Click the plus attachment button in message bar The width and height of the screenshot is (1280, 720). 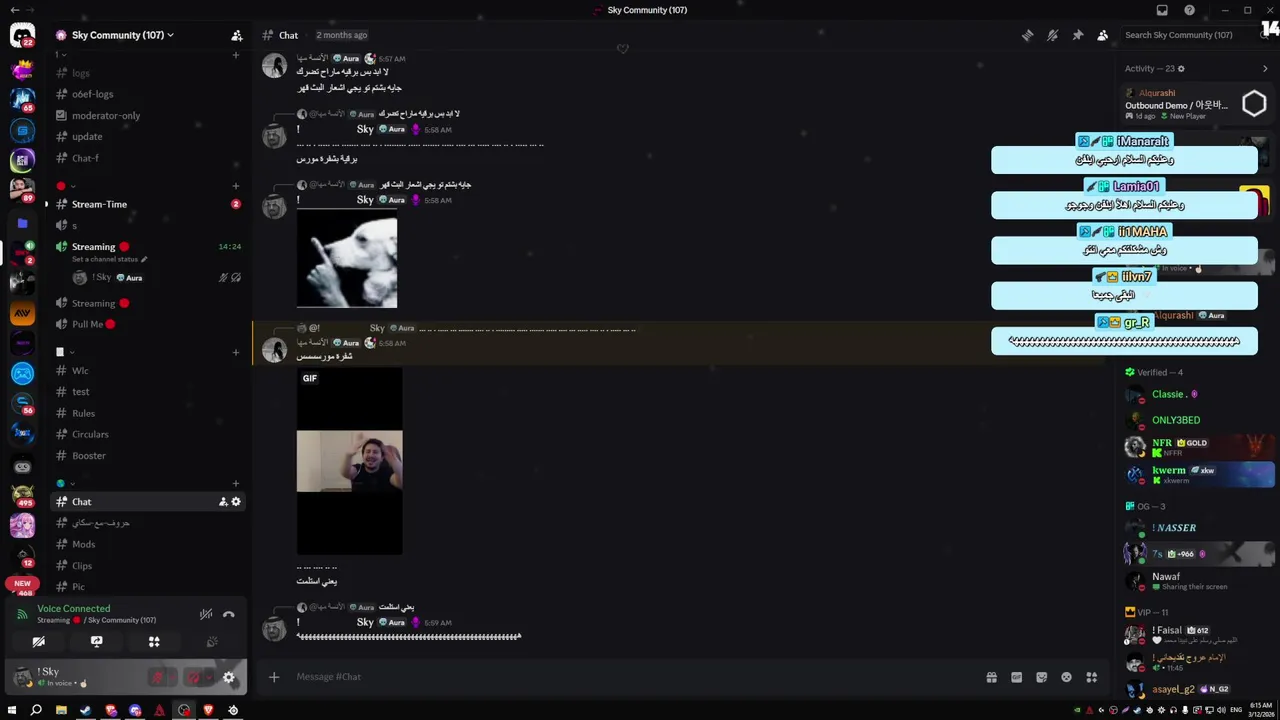pyautogui.click(x=273, y=677)
